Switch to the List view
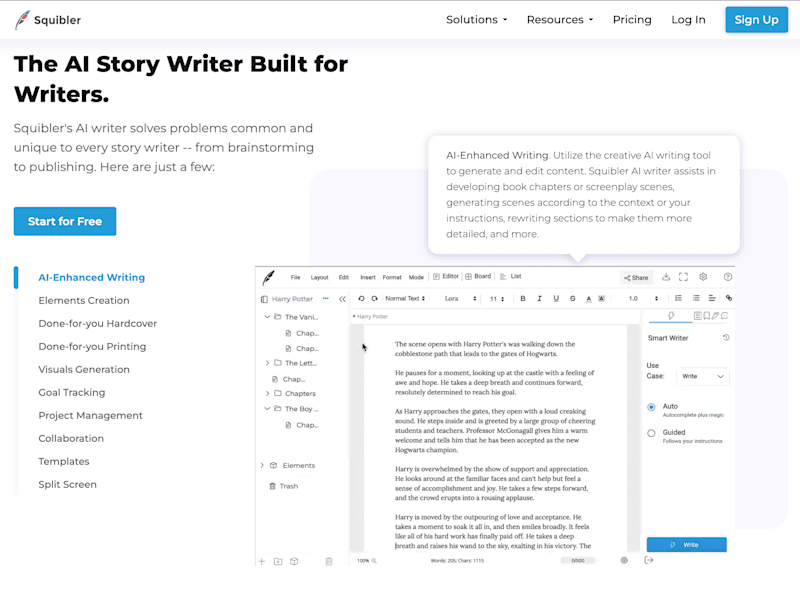Screen dimensions: 800x600 coord(510,277)
